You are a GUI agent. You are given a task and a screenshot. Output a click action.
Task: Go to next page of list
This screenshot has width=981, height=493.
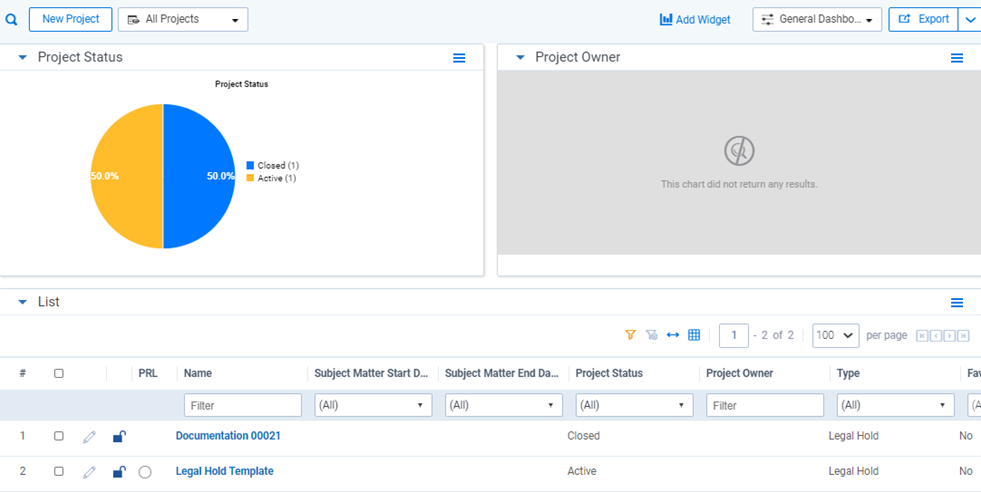click(x=950, y=336)
